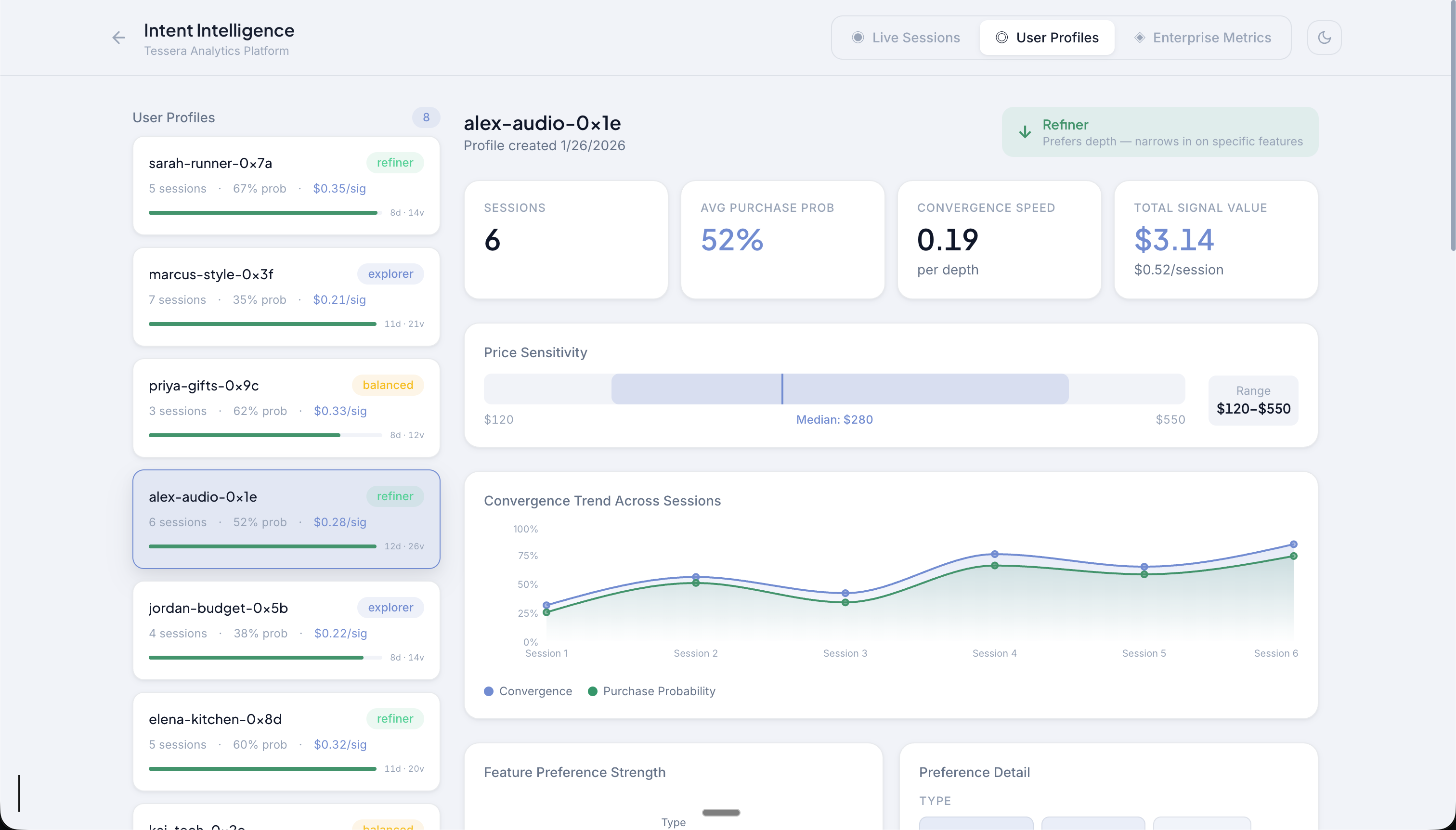Click the page vertical scrollbar
Screen dimensions: 1456x830
tap(1452, 125)
